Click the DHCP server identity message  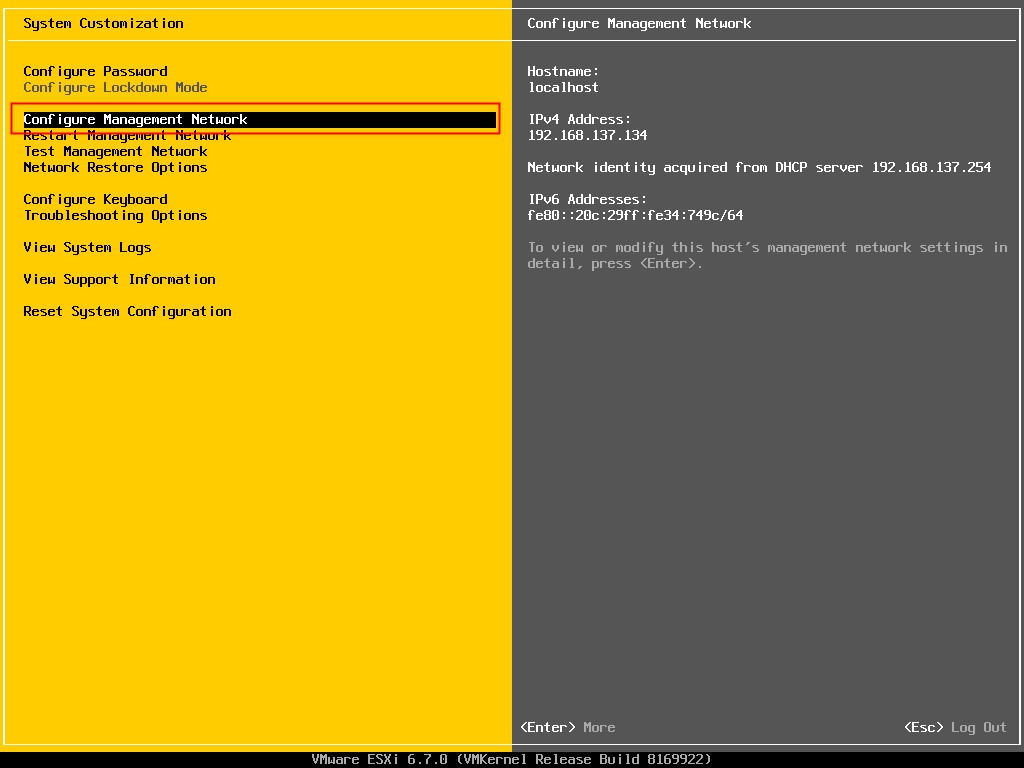click(x=757, y=167)
